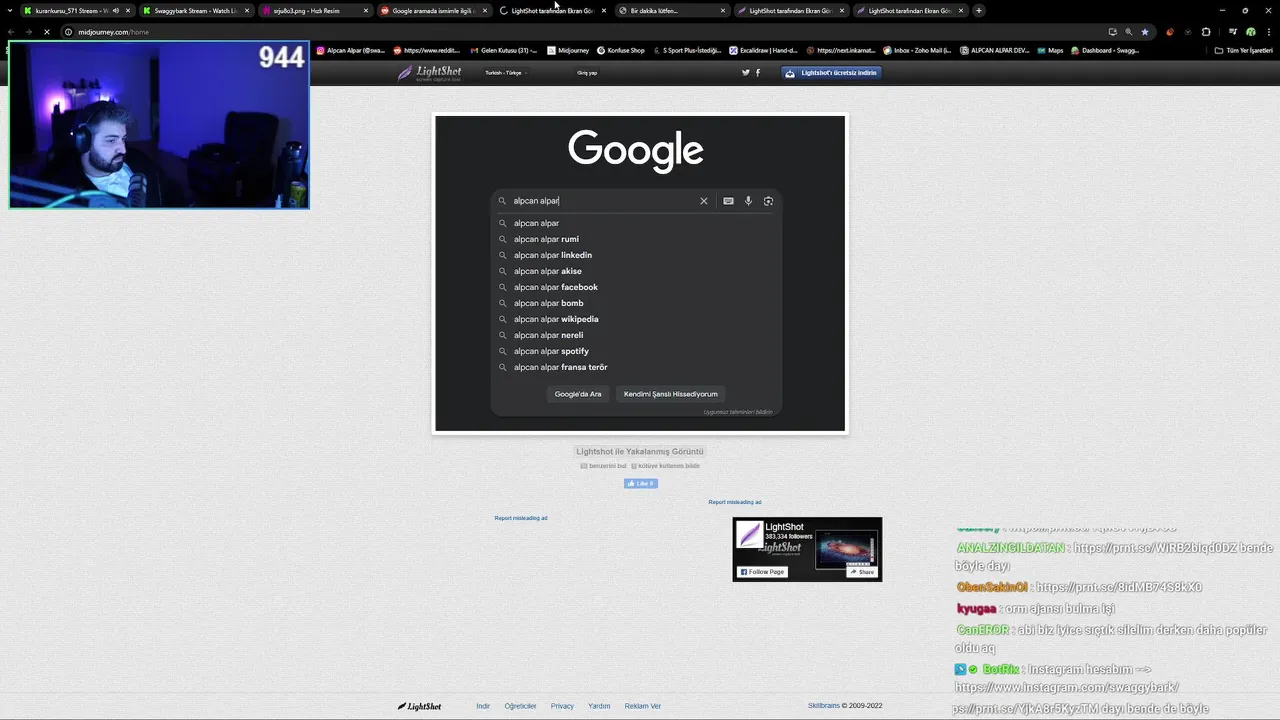Screen dimensions: 1280x720
Task: Open Lightshot's Facebook icon in header
Action: click(x=758, y=73)
